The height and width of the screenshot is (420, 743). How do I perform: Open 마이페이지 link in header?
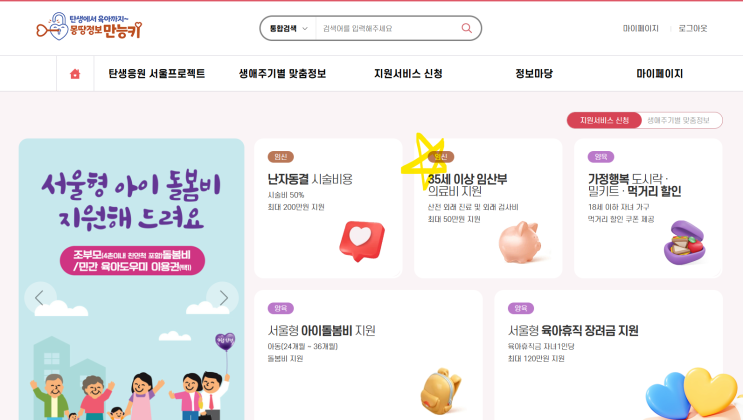point(641,28)
